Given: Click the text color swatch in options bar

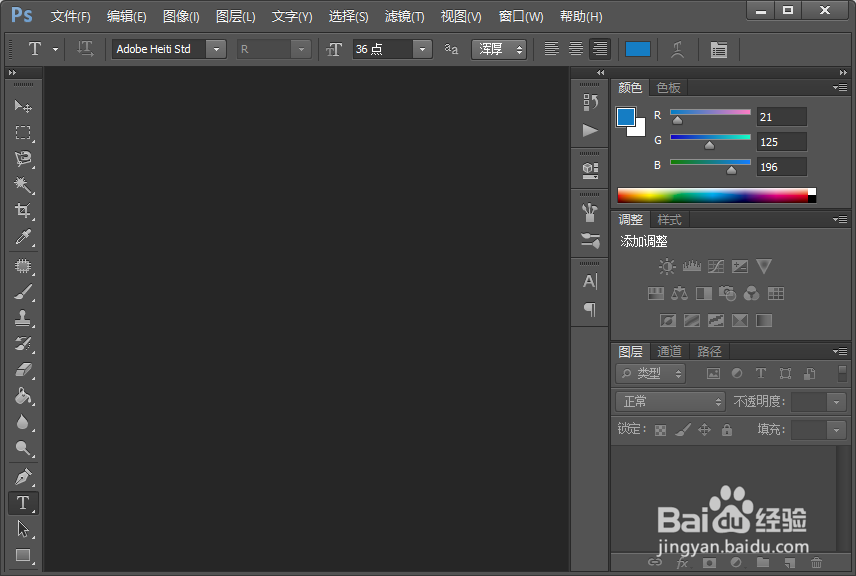Looking at the screenshot, I should 638,49.
